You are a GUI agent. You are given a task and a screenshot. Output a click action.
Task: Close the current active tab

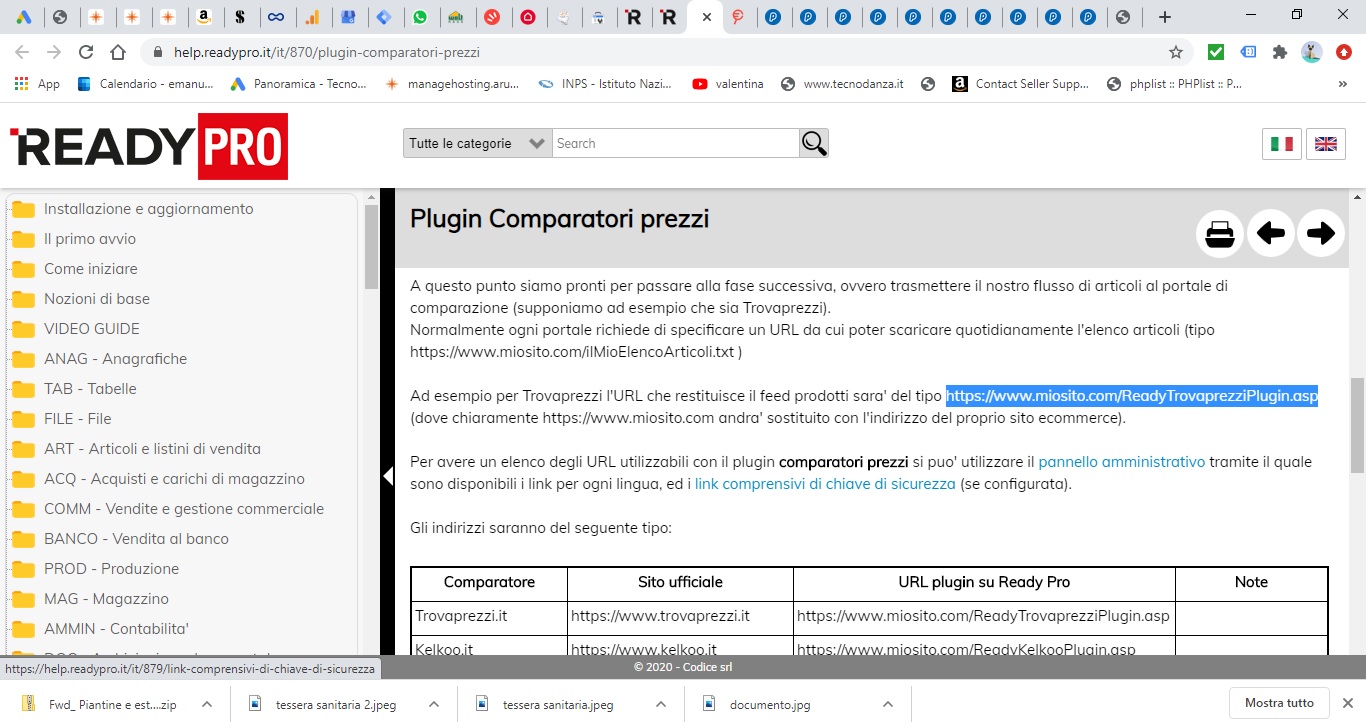pos(707,17)
